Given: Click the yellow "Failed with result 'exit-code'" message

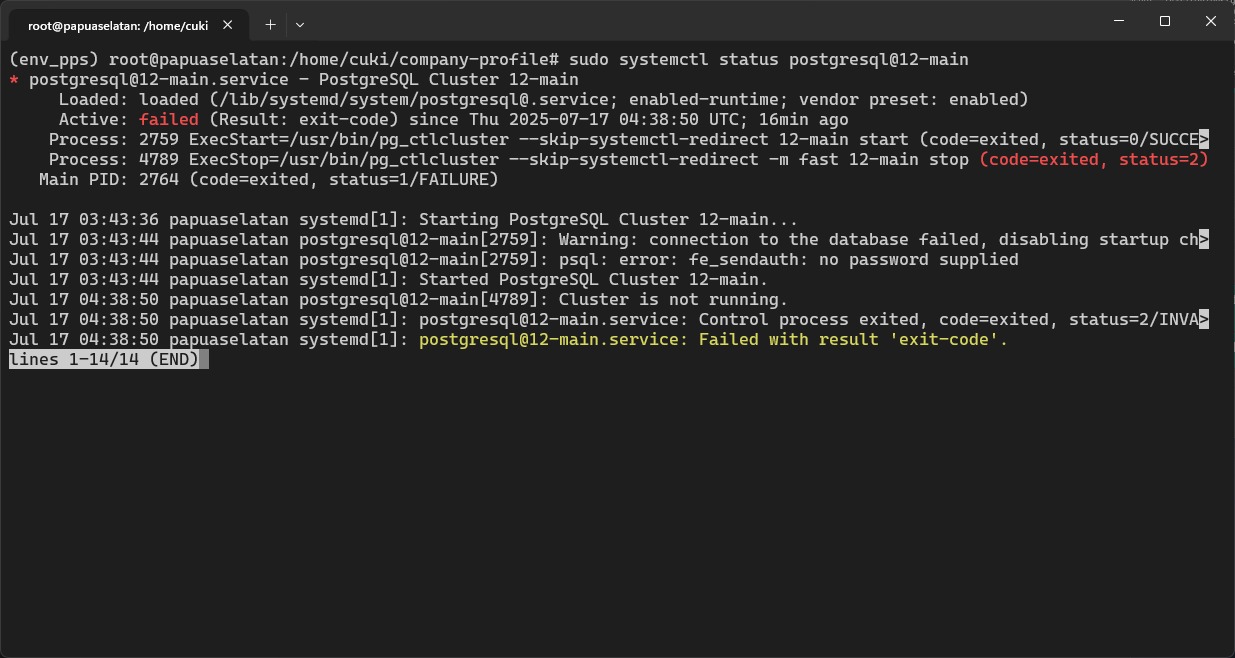Looking at the screenshot, I should pyautogui.click(x=713, y=340).
